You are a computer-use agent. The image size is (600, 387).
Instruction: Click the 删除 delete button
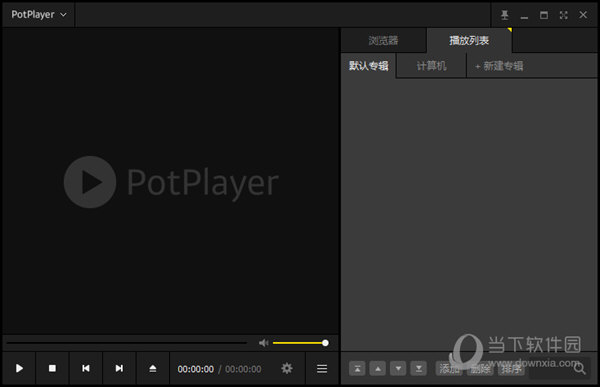[x=480, y=369]
